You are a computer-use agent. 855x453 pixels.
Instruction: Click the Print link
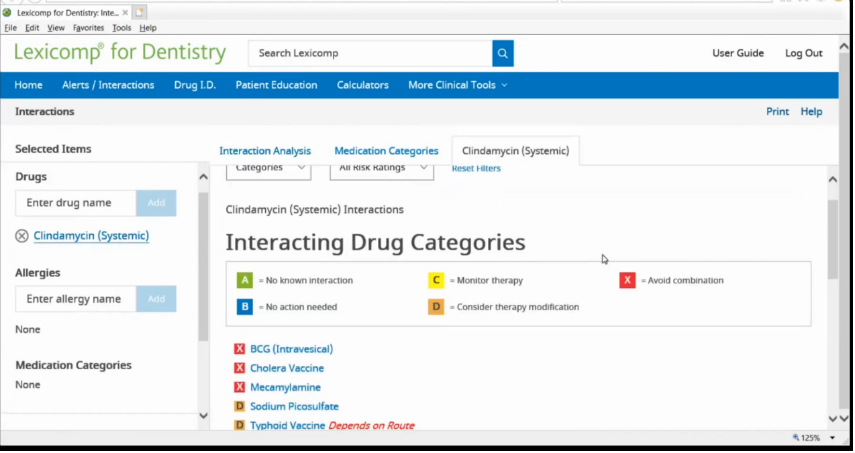tap(777, 112)
